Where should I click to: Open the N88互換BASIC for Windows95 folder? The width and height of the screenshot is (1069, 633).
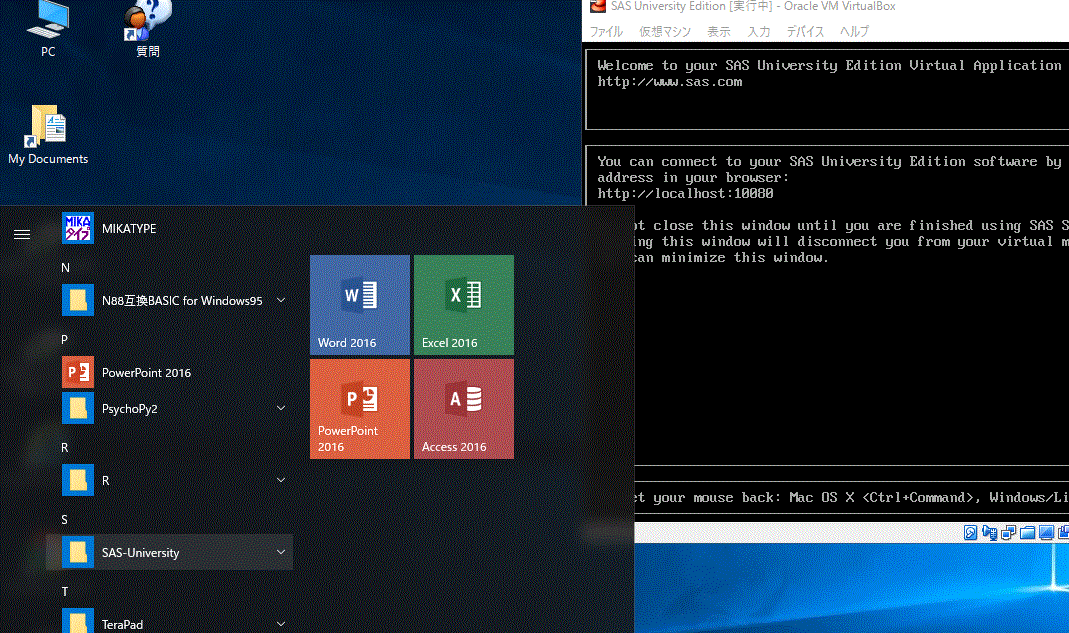170,300
